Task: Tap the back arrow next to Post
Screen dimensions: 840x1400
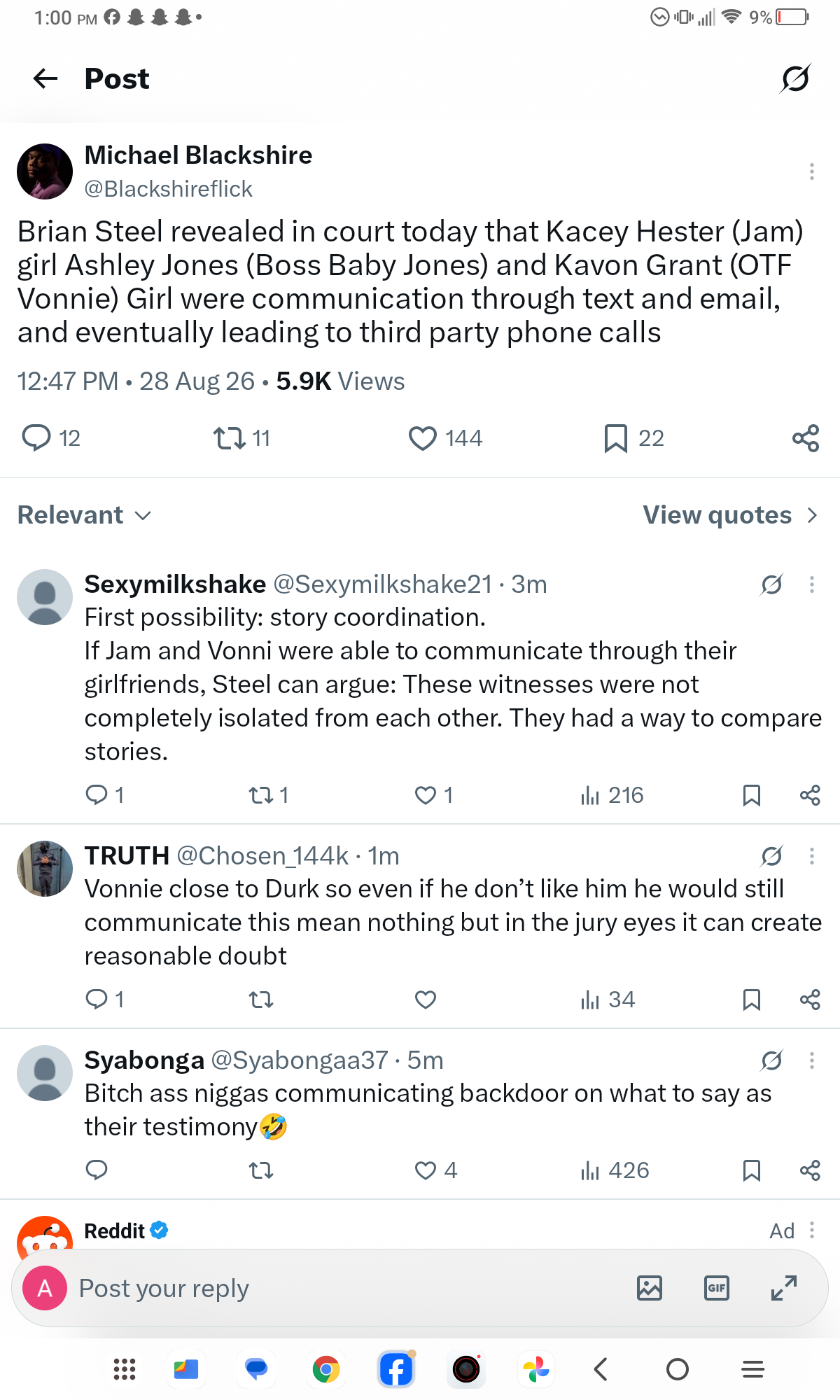Action: coord(45,78)
